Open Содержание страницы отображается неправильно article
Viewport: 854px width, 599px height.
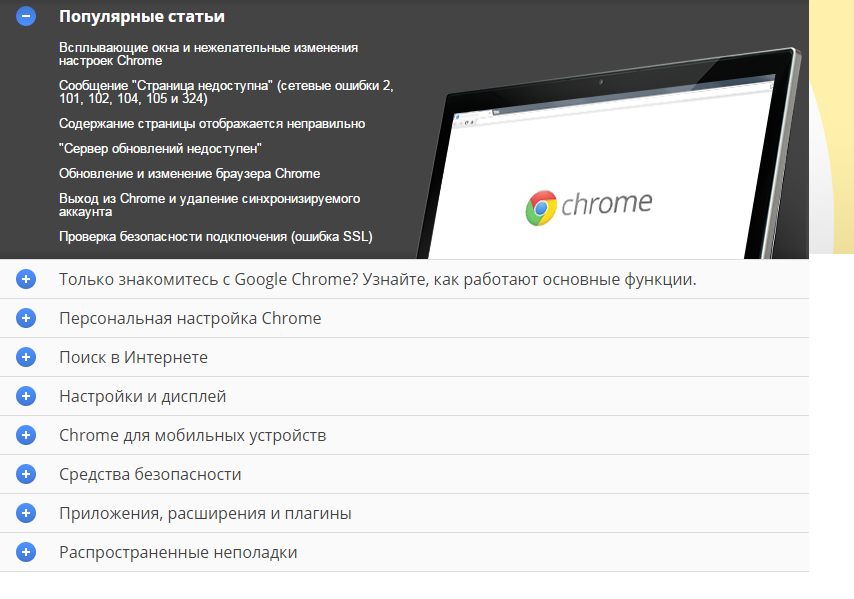pos(212,124)
